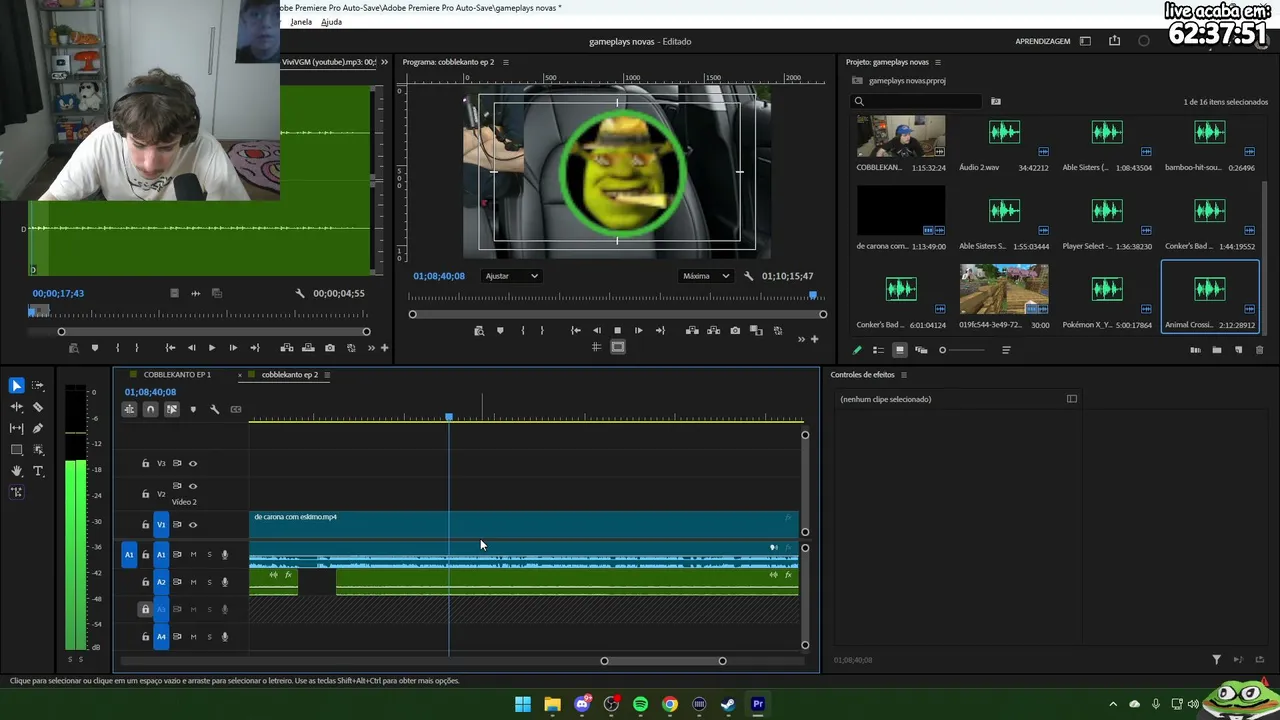Click Lift button in Program monitor

tap(692, 331)
